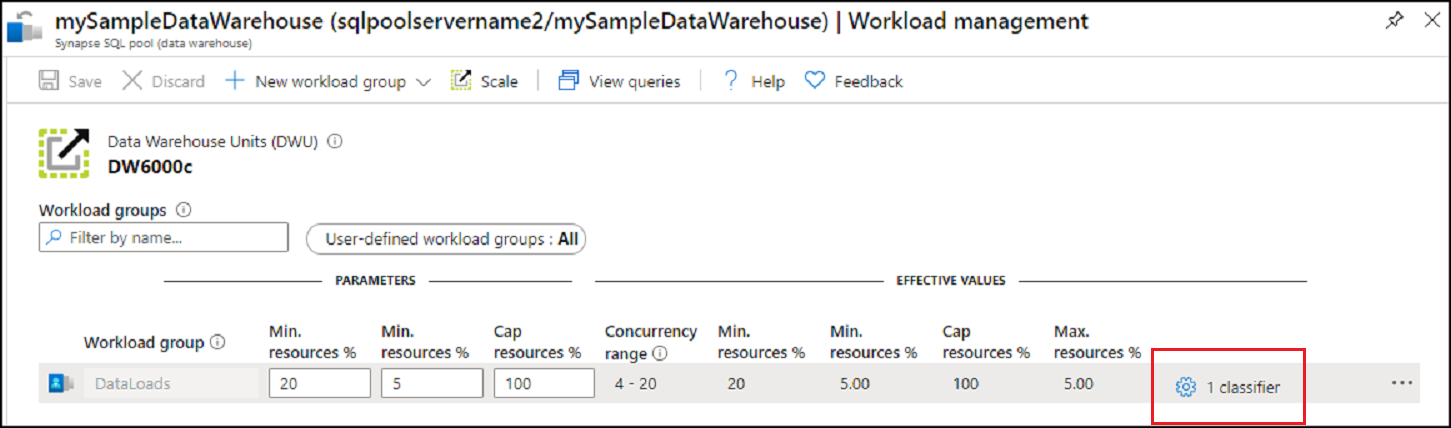Expand the New workload group dropdown
The width and height of the screenshot is (1451, 428).
pyautogui.click(x=423, y=82)
